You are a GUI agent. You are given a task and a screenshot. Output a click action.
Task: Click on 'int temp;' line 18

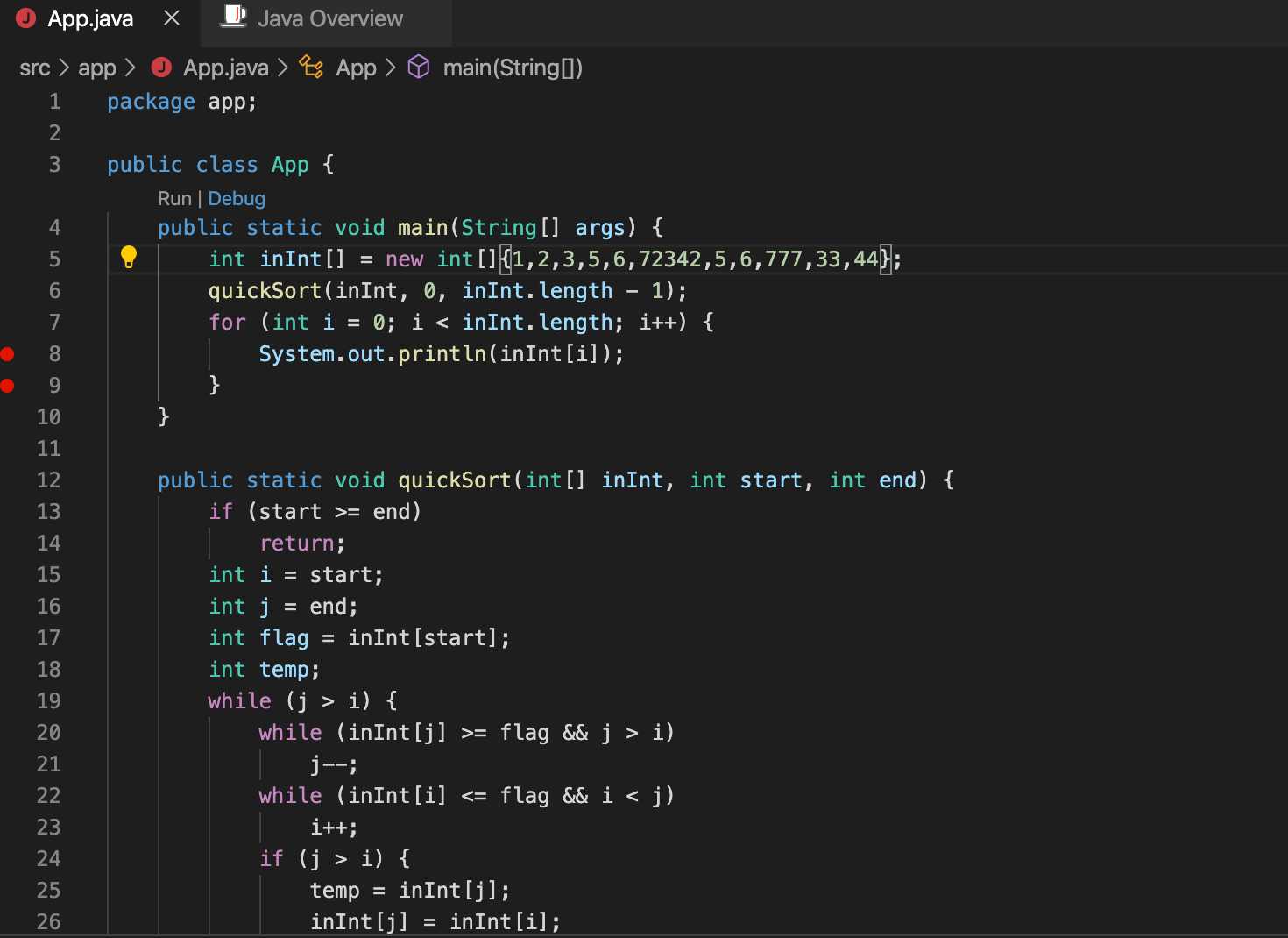click(x=265, y=670)
